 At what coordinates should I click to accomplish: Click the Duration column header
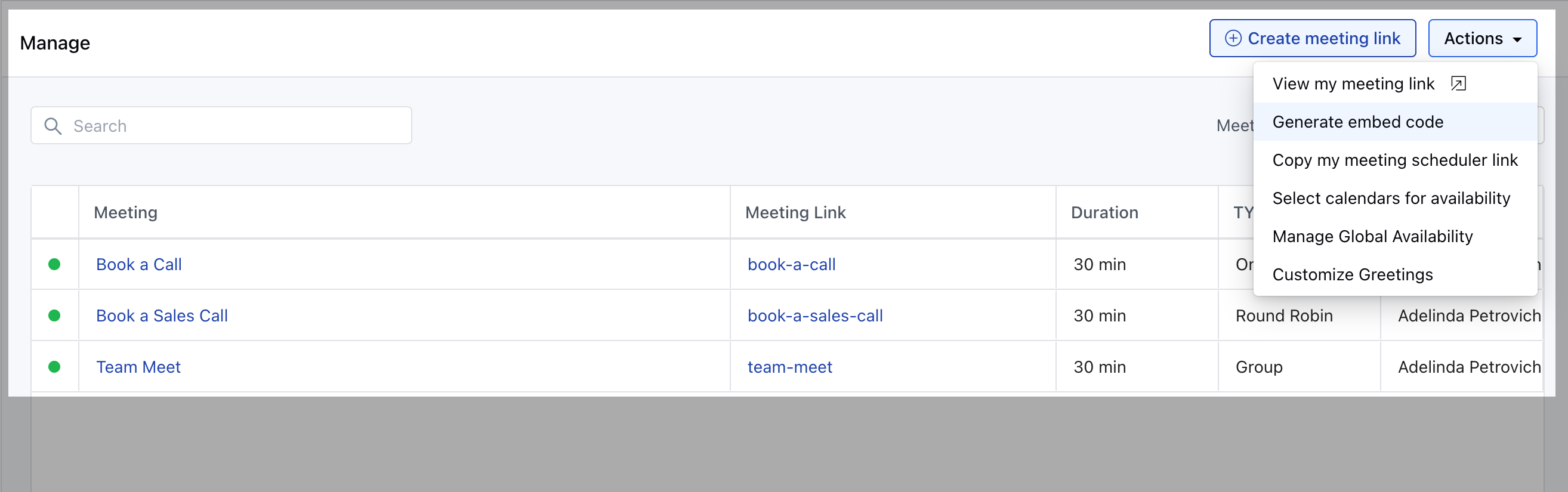(1104, 212)
